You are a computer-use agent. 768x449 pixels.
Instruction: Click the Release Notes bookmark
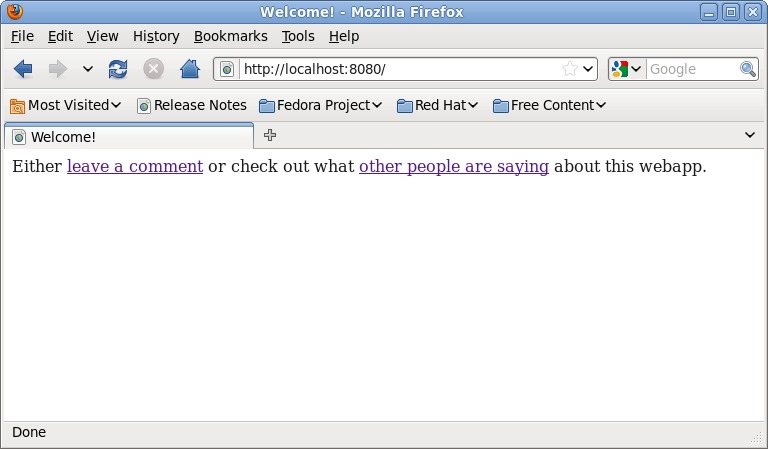191,105
